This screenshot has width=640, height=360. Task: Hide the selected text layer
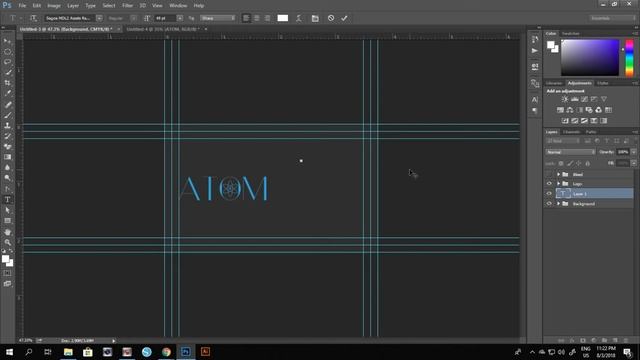coord(549,194)
